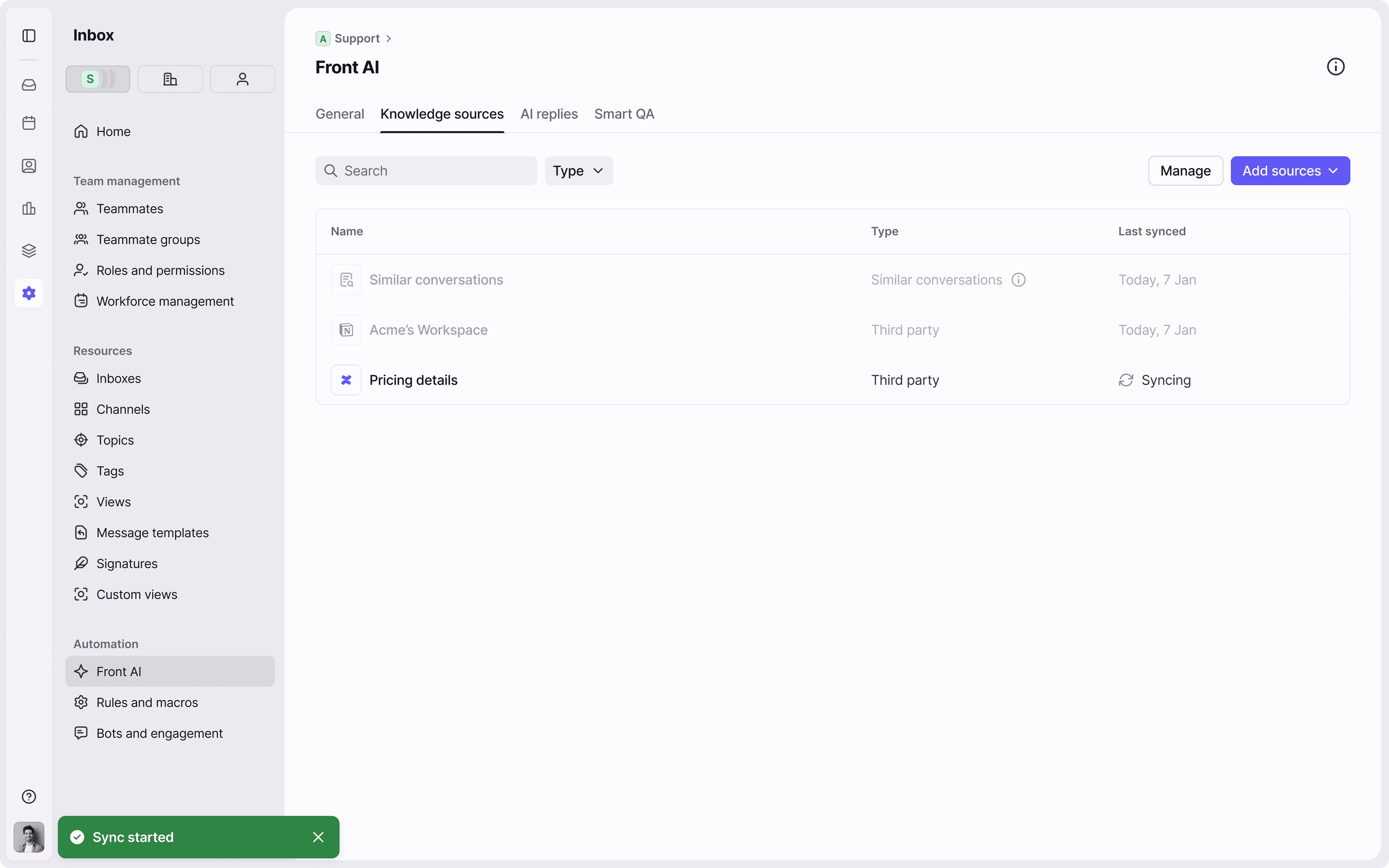Image resolution: width=1389 pixels, height=868 pixels.
Task: Open Settings via the gear icon
Action: pos(29,293)
